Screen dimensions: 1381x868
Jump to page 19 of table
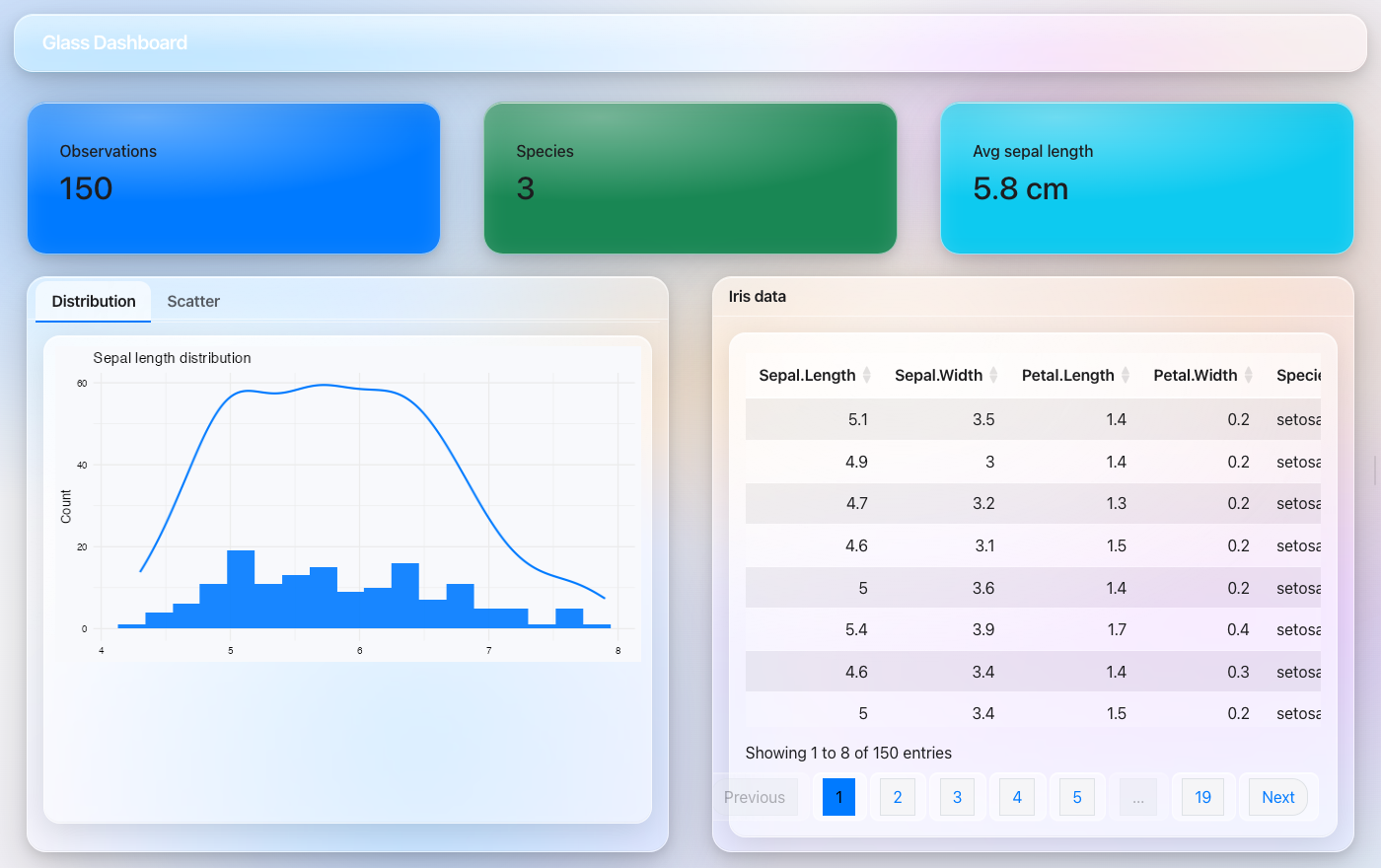click(x=1202, y=797)
